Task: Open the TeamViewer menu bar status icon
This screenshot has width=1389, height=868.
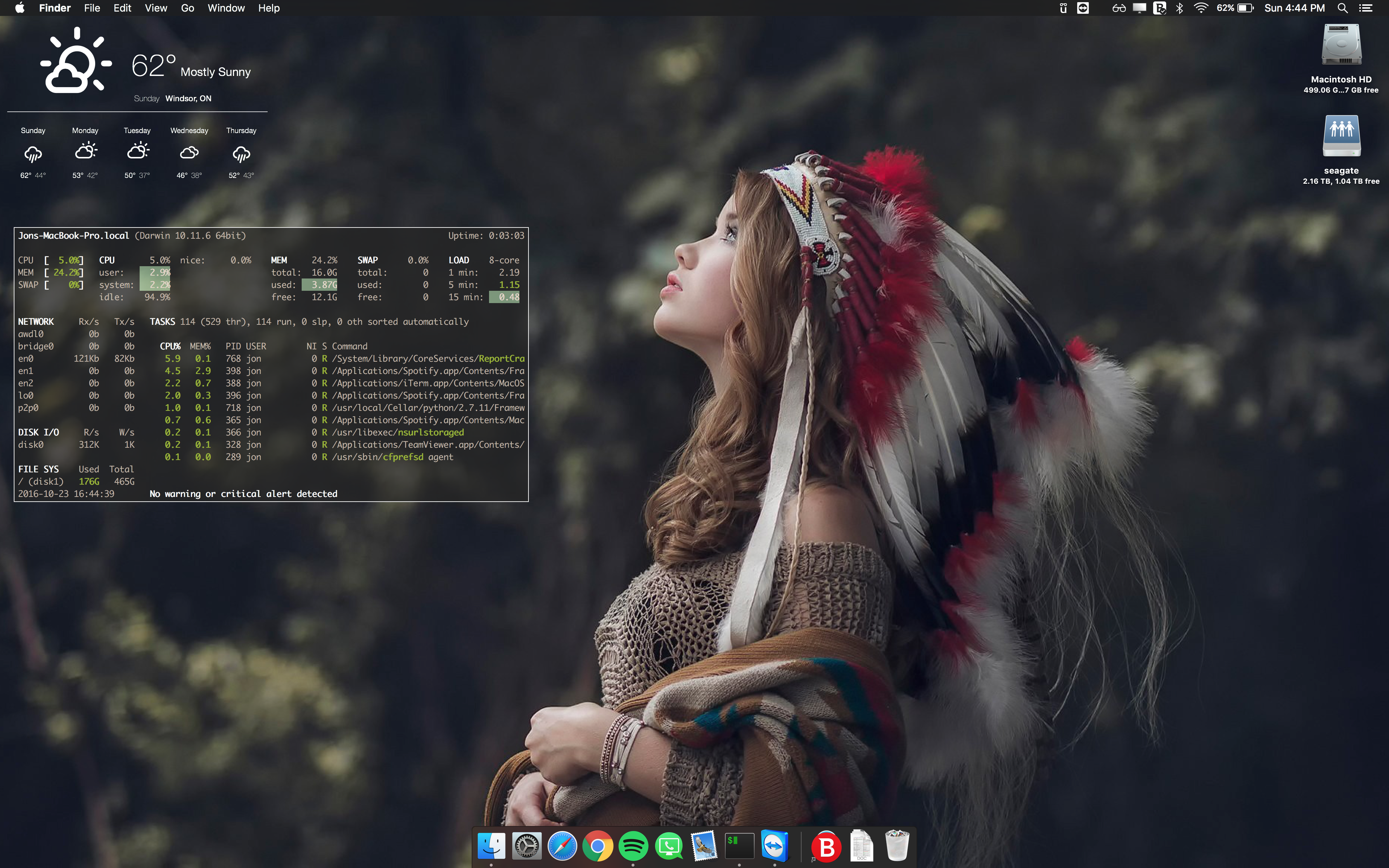Action: [1083, 8]
